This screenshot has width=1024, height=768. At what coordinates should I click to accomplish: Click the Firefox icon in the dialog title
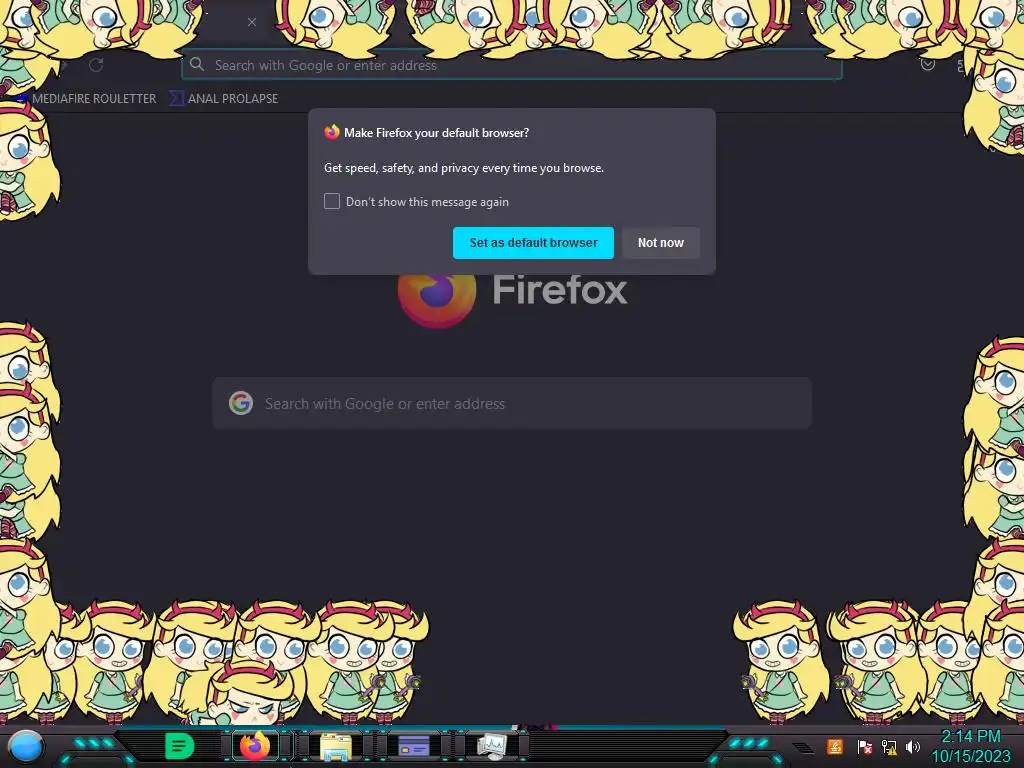[332, 132]
